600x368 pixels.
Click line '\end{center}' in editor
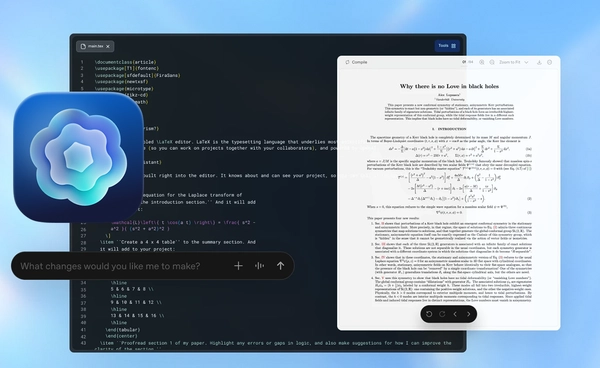tap(121, 336)
